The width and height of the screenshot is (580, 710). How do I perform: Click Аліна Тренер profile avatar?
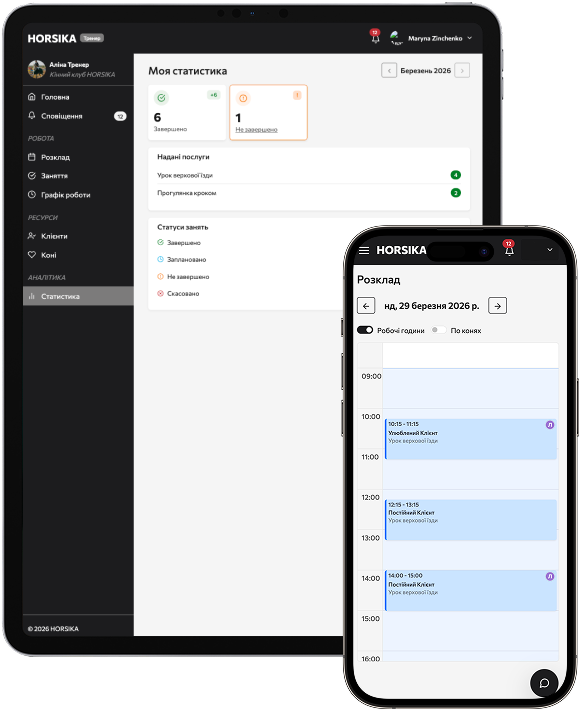coord(36,69)
